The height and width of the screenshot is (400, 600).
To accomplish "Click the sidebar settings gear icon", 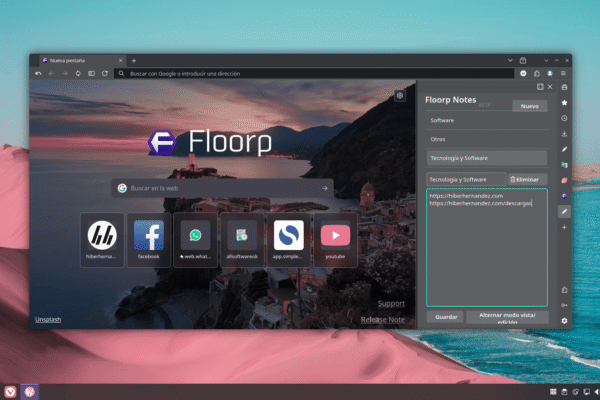I will click(x=564, y=320).
